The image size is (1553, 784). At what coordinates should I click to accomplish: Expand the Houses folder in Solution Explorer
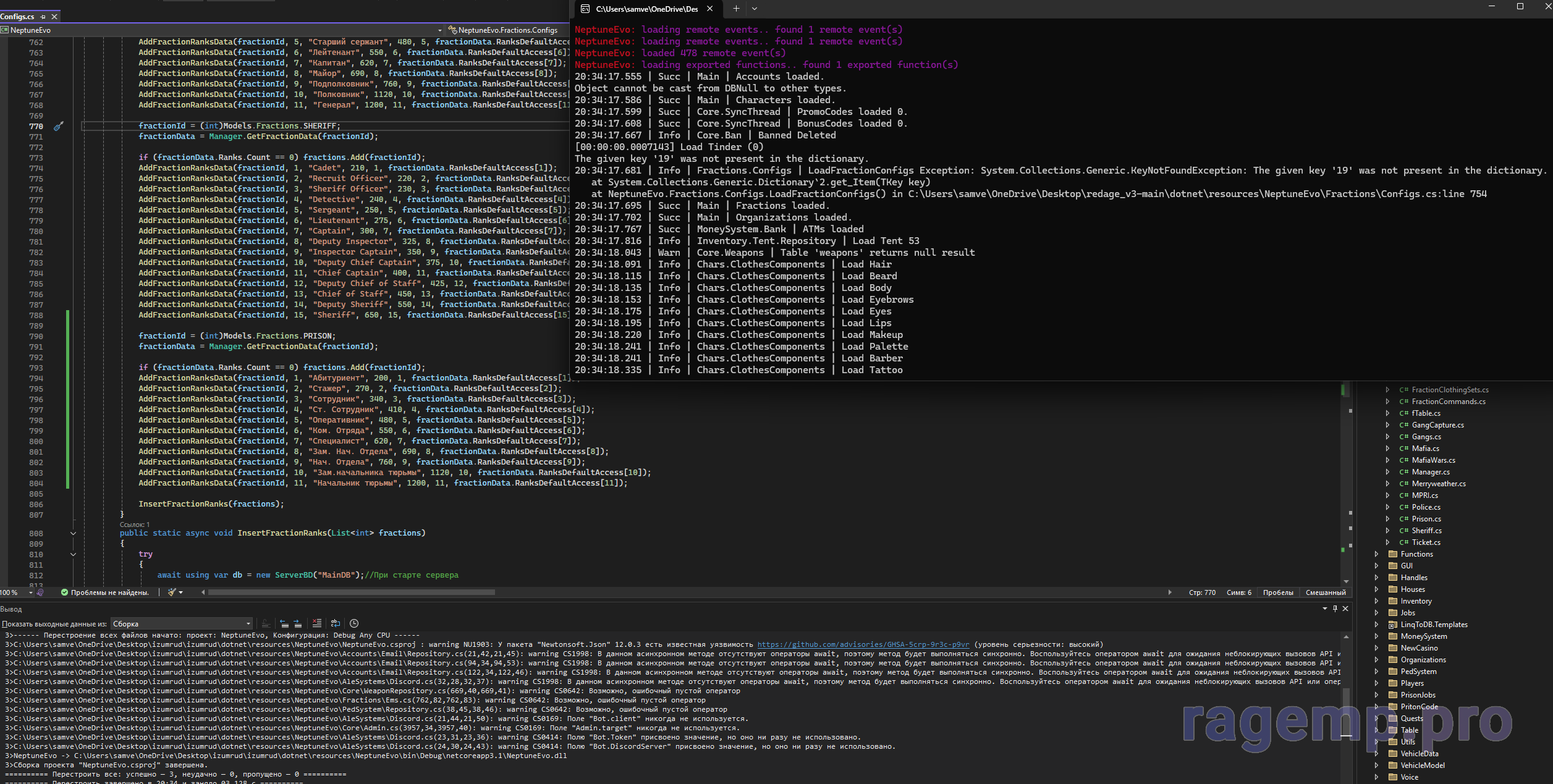point(1376,589)
